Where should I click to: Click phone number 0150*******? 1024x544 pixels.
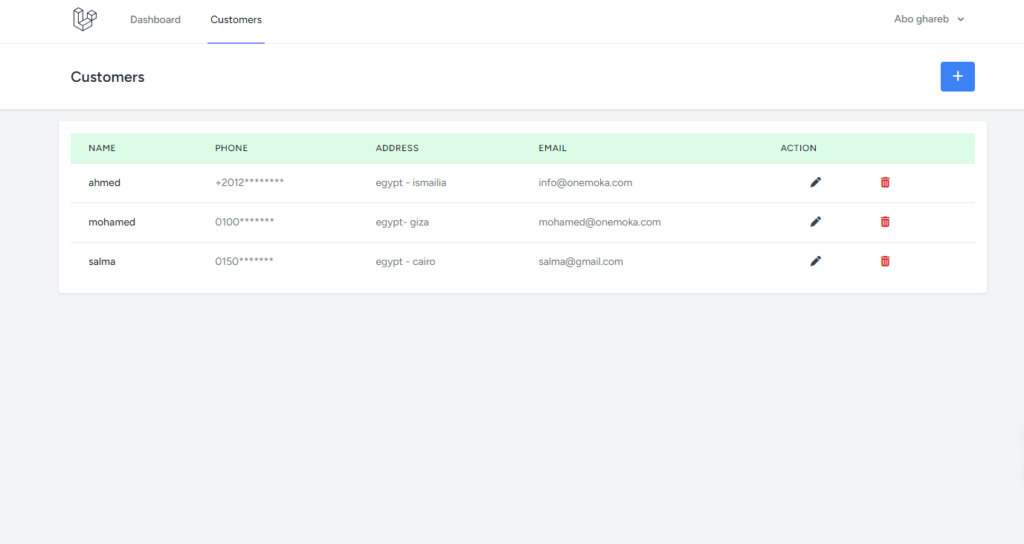point(244,261)
